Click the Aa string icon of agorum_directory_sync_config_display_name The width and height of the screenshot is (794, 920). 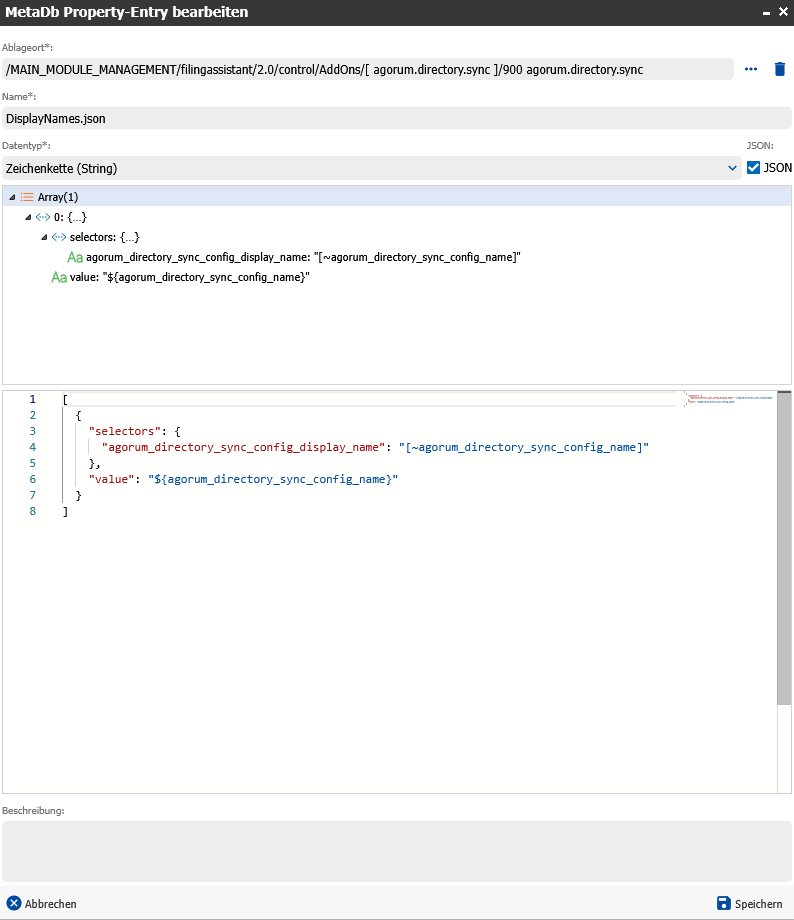point(75,257)
